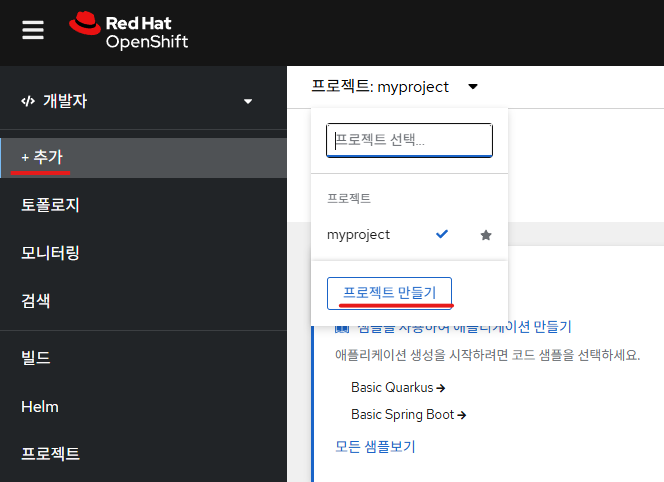Collapse the 프로젝트: myproject dropdown
Image resolution: width=664 pixels, height=482 pixels.
point(395,87)
